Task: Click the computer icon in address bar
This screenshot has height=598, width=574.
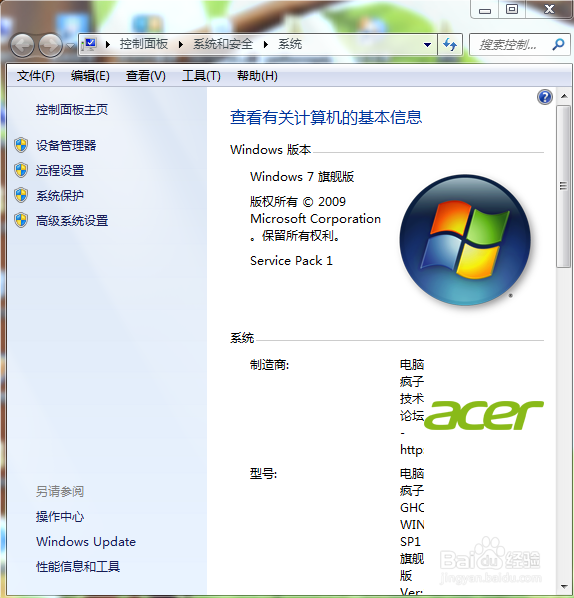Action: (x=90, y=45)
